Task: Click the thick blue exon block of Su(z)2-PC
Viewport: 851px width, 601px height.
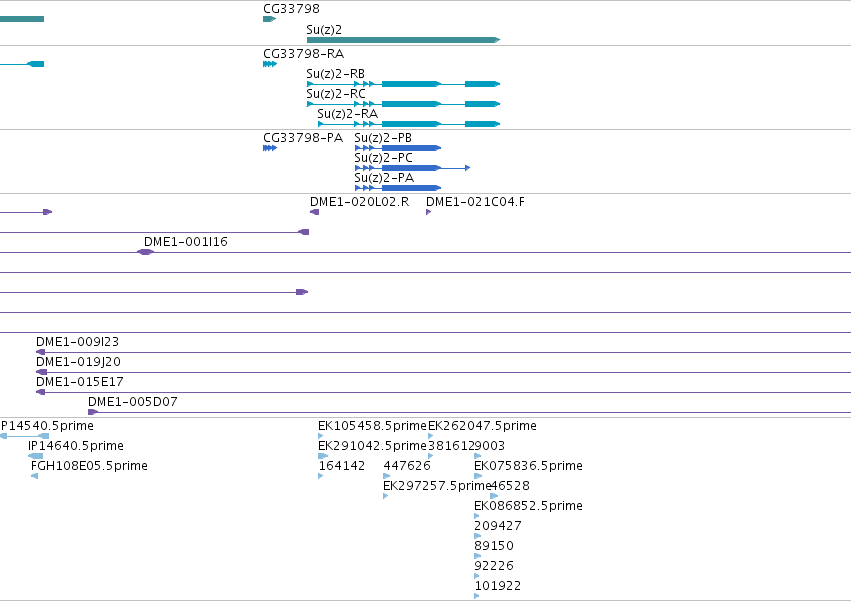Action: (411, 168)
